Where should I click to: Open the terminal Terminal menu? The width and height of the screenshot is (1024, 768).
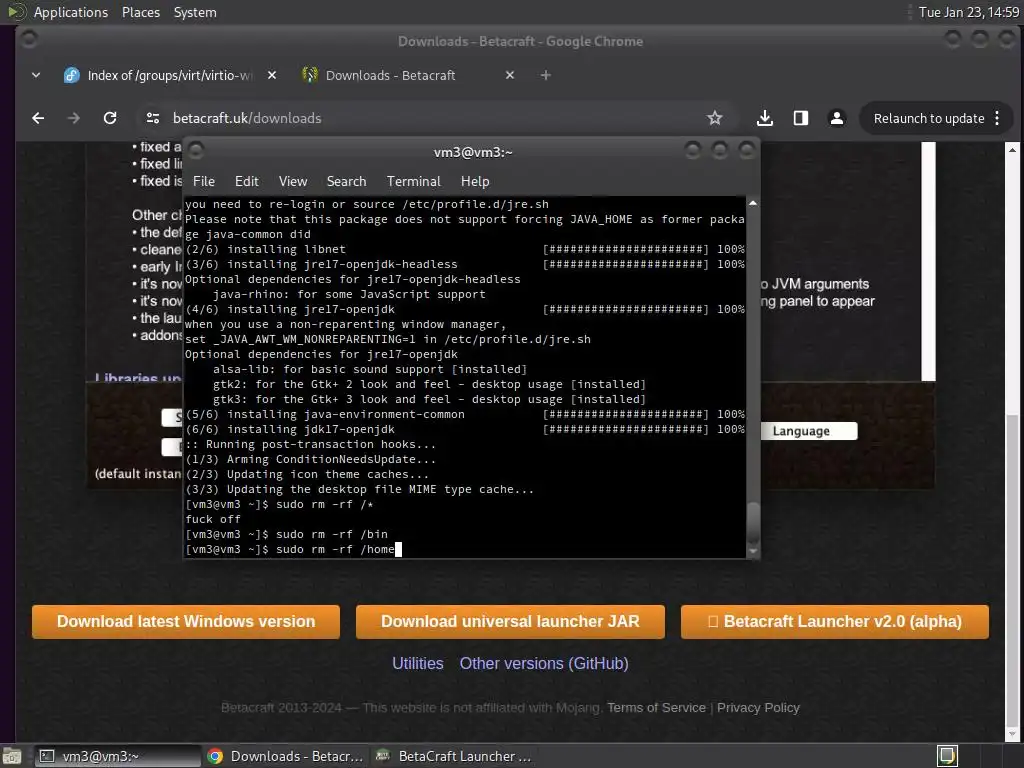tap(413, 182)
